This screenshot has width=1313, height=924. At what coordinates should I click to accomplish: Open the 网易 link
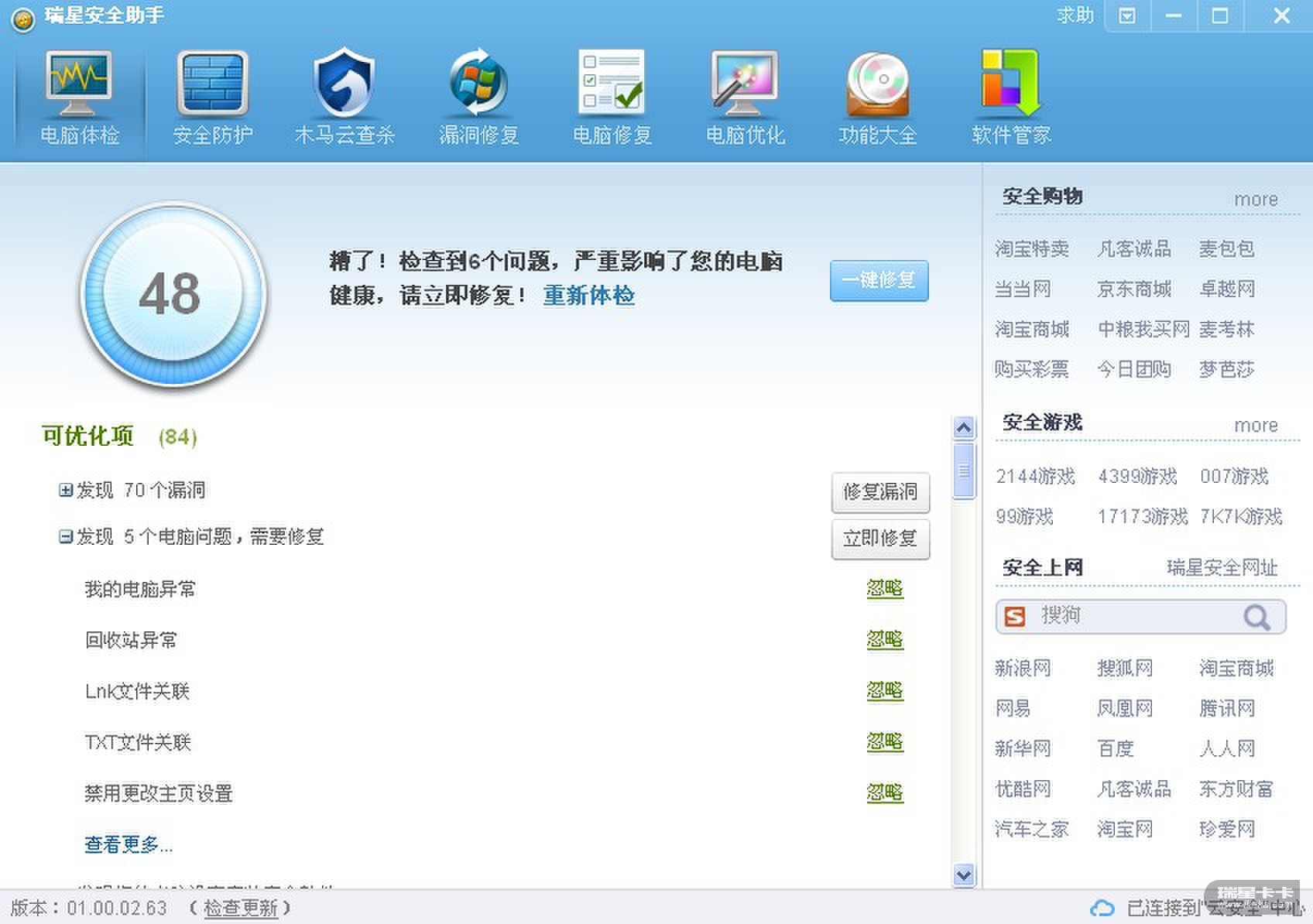(1013, 709)
